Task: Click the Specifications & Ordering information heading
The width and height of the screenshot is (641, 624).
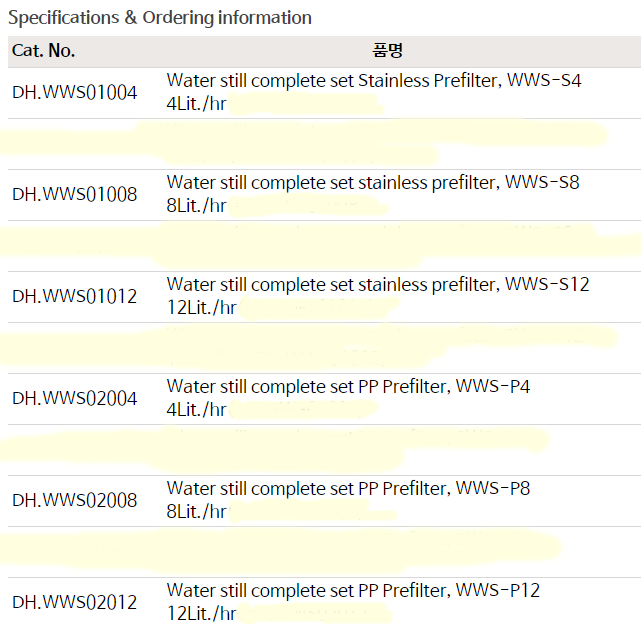Action: pyautogui.click(x=160, y=17)
